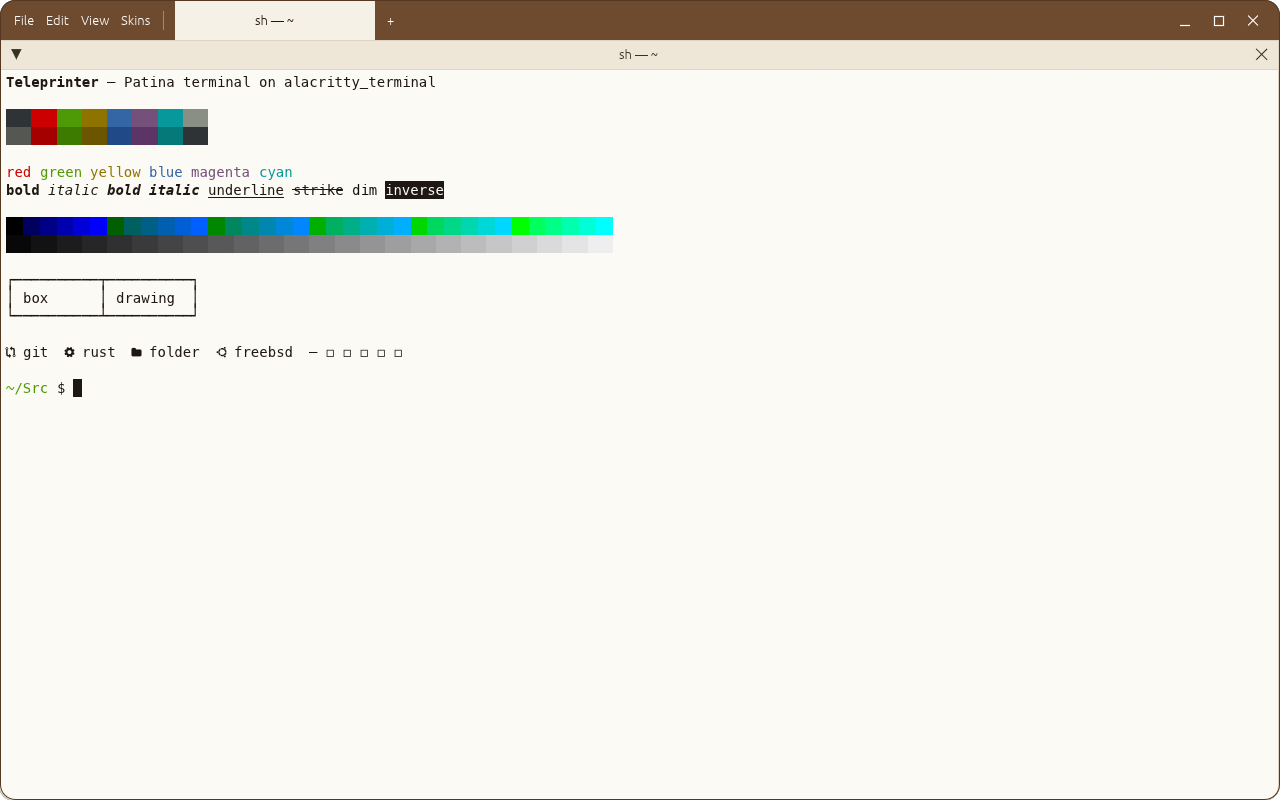This screenshot has height=800, width=1280.
Task: Click the word "cyan" in the color line
Action: (x=276, y=172)
